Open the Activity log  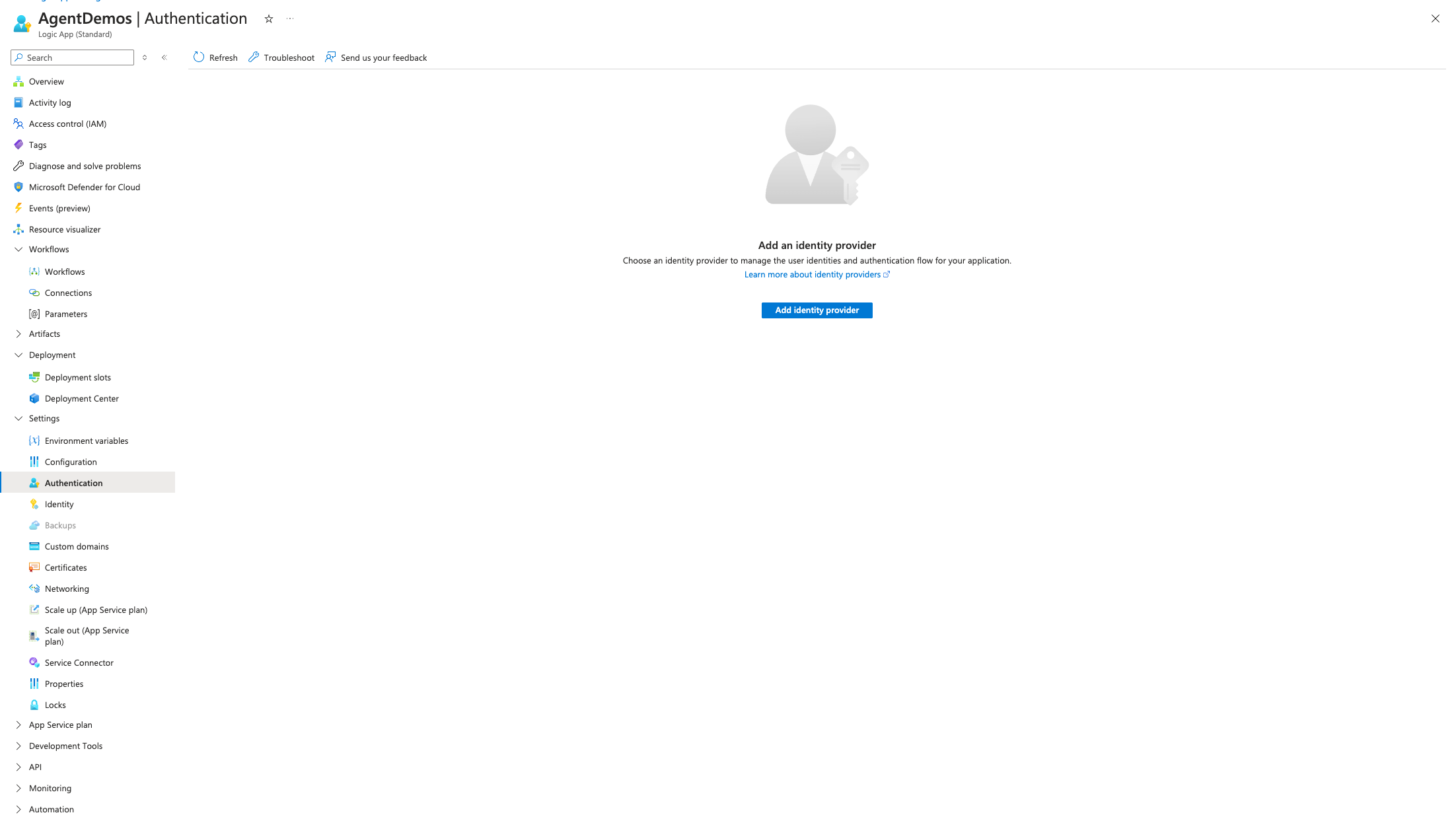pyautogui.click(x=50, y=102)
